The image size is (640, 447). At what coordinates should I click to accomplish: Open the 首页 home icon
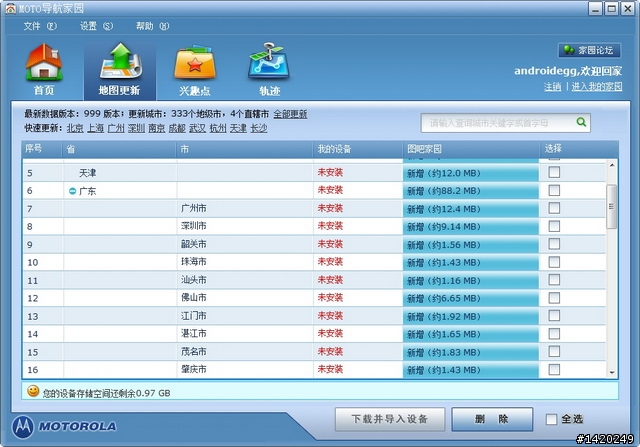coord(44,69)
